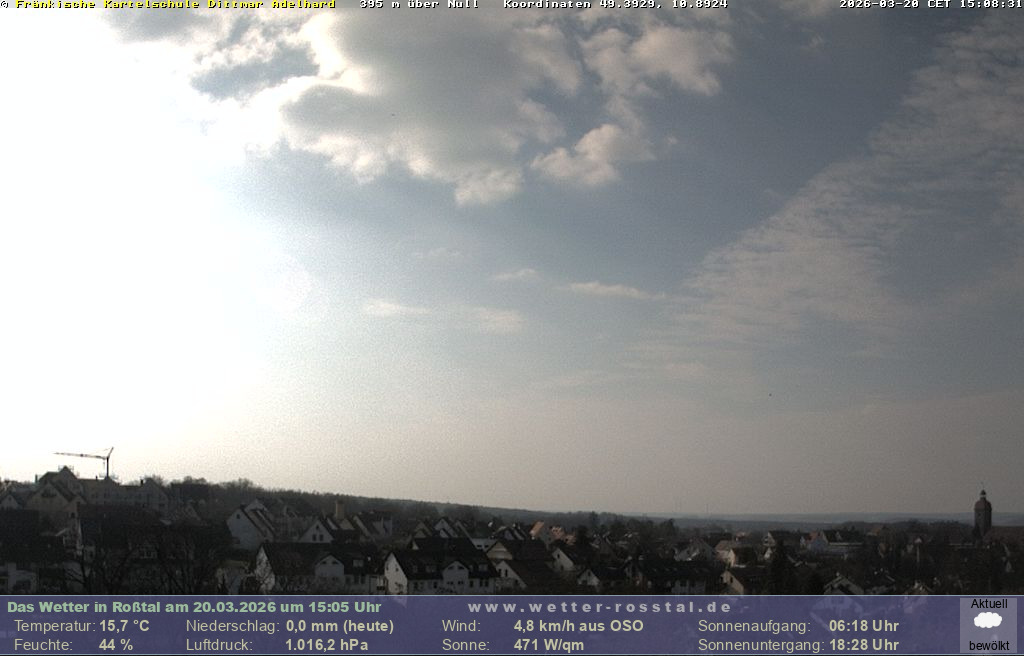
Task: Click the Wind reading 4,8 km/h aus OSO
Action: 578,626
